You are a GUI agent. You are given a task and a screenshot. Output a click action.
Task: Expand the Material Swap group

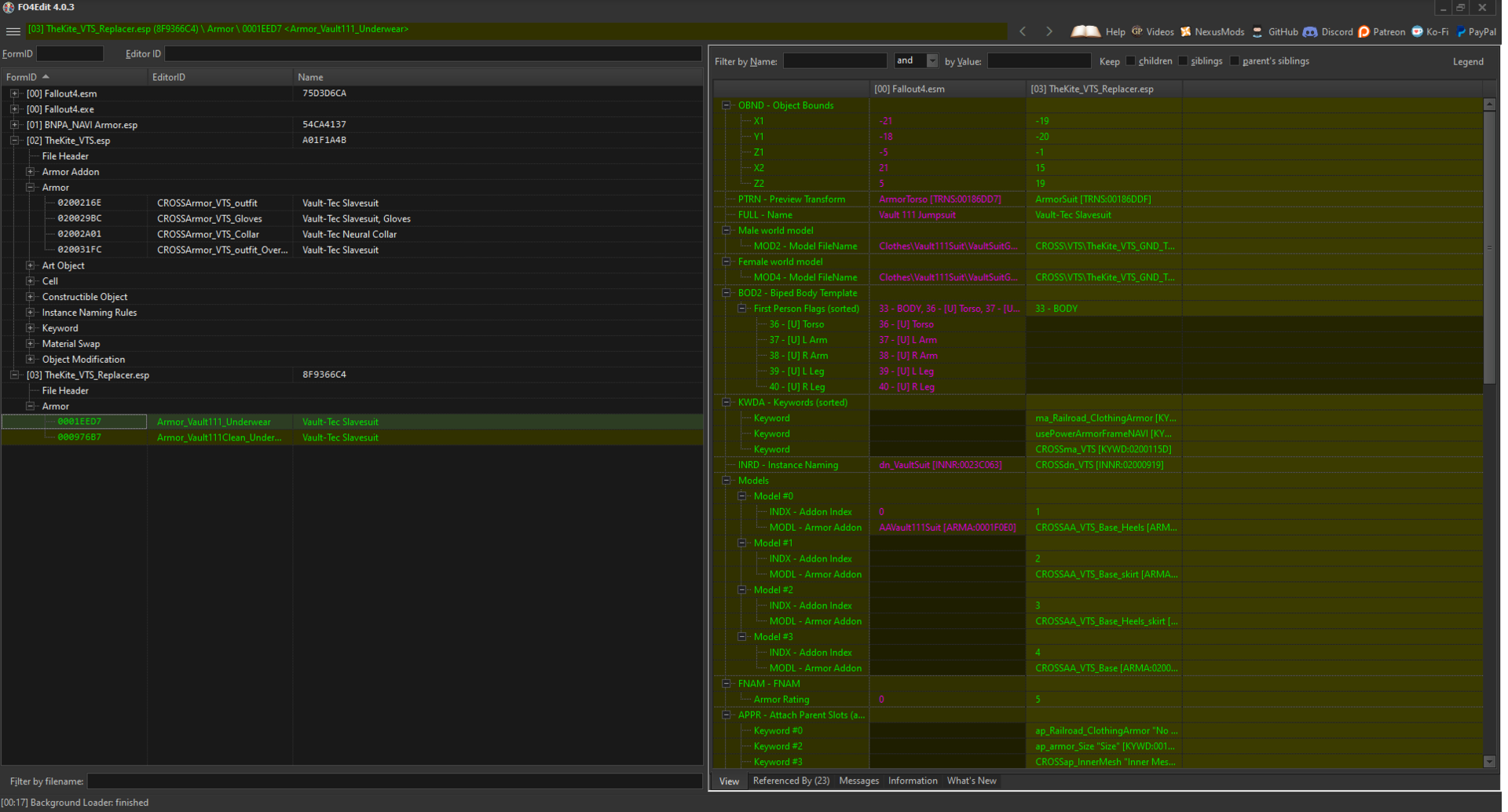[30, 344]
